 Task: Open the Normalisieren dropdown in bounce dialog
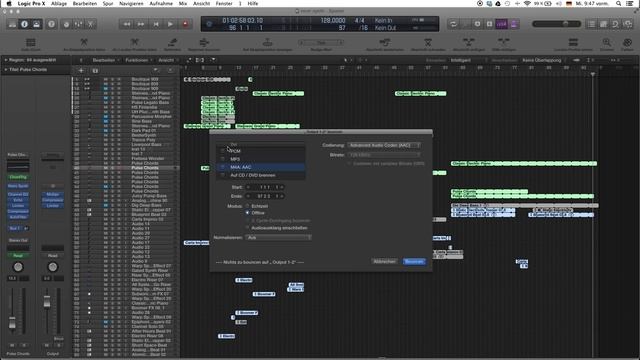tap(279, 238)
